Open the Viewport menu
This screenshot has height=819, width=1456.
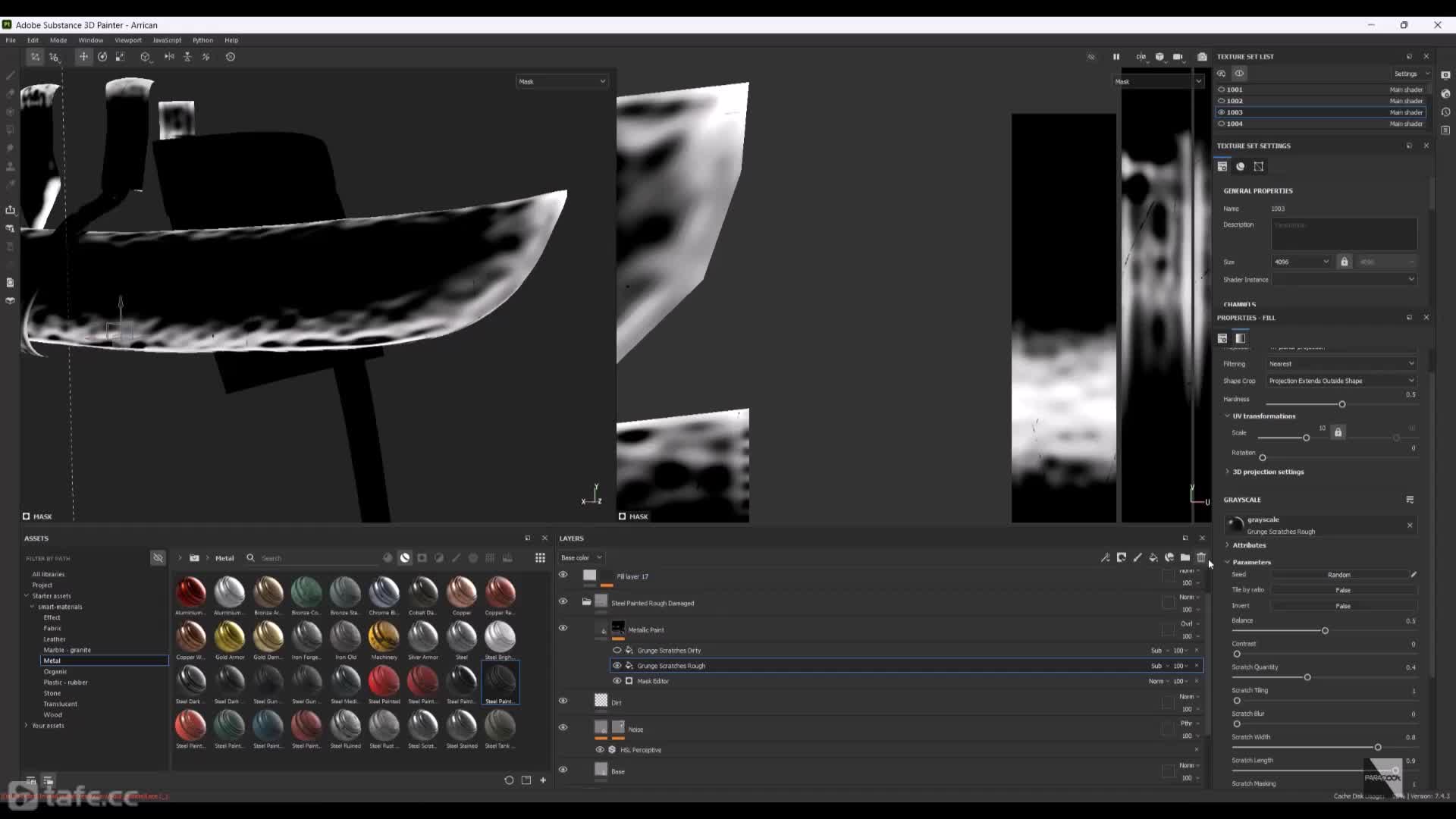tap(128, 40)
